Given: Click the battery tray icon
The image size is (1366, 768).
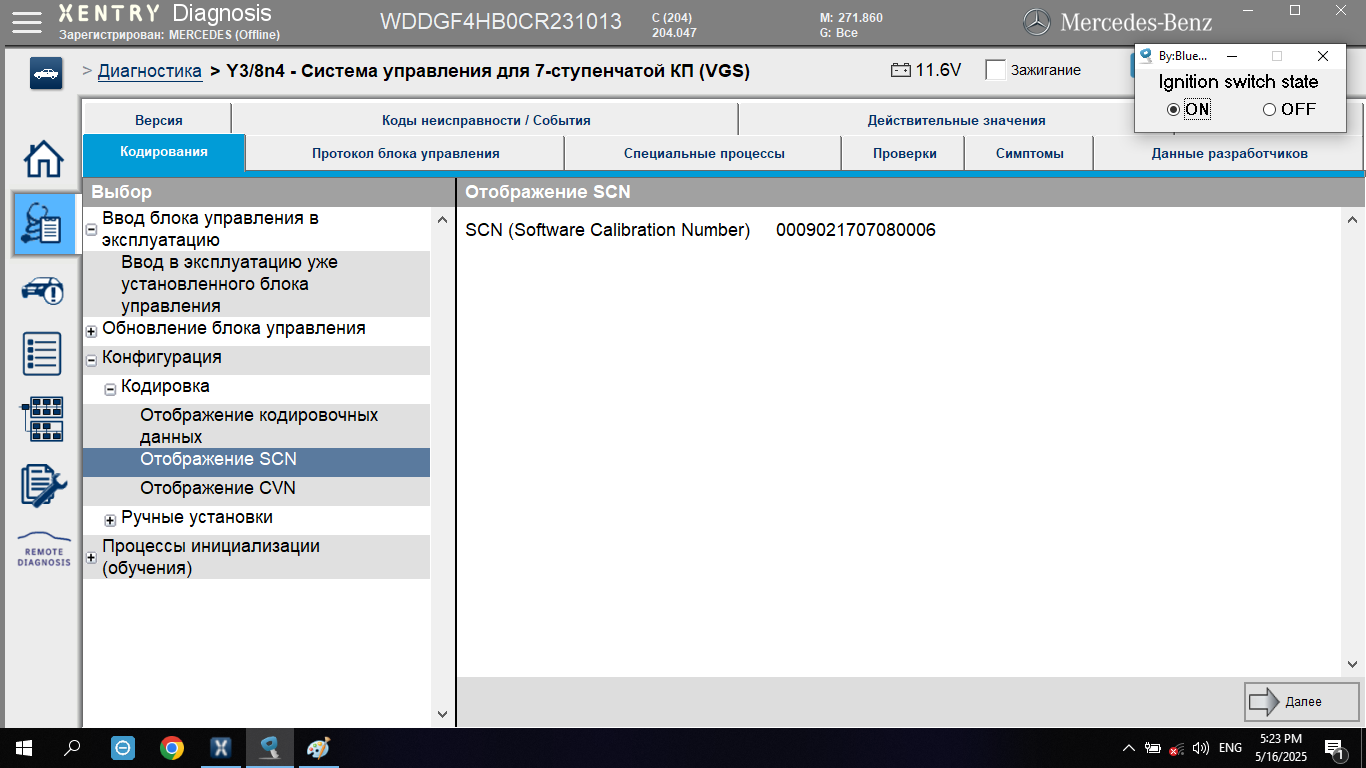Looking at the screenshot, I should pos(1153,748).
